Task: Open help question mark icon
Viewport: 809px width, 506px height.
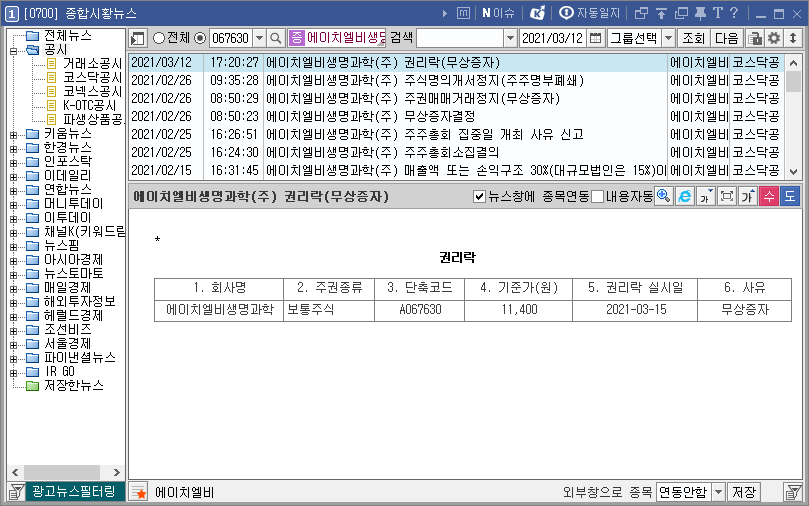Action: 734,13
